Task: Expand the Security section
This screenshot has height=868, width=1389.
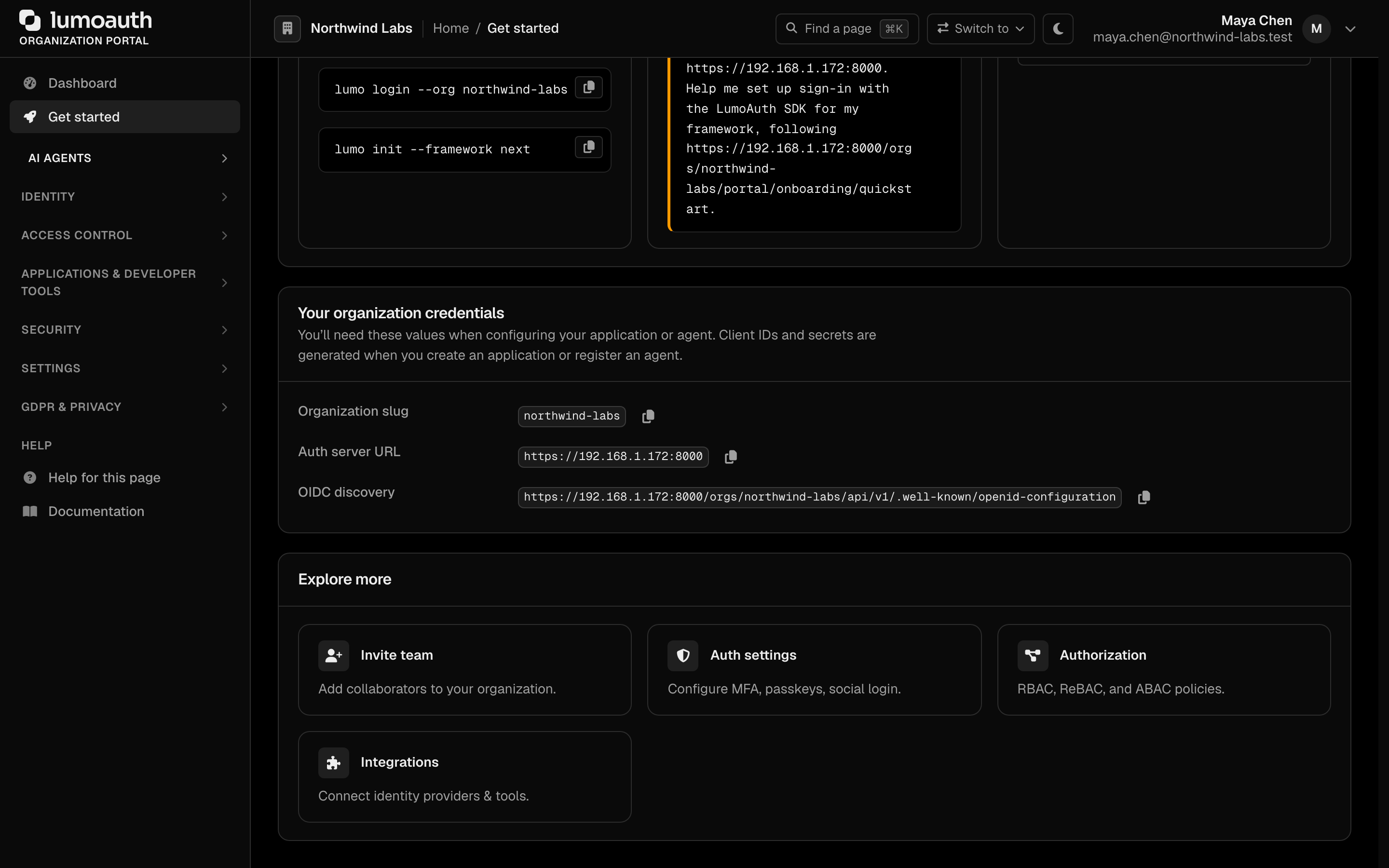Action: (x=124, y=330)
